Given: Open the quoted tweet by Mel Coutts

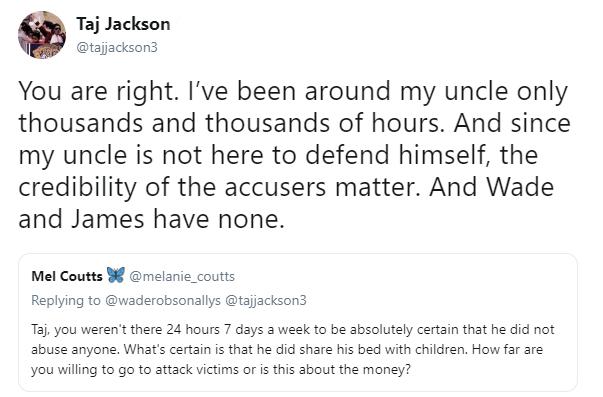Looking at the screenshot, I should pyautogui.click(x=298, y=322).
